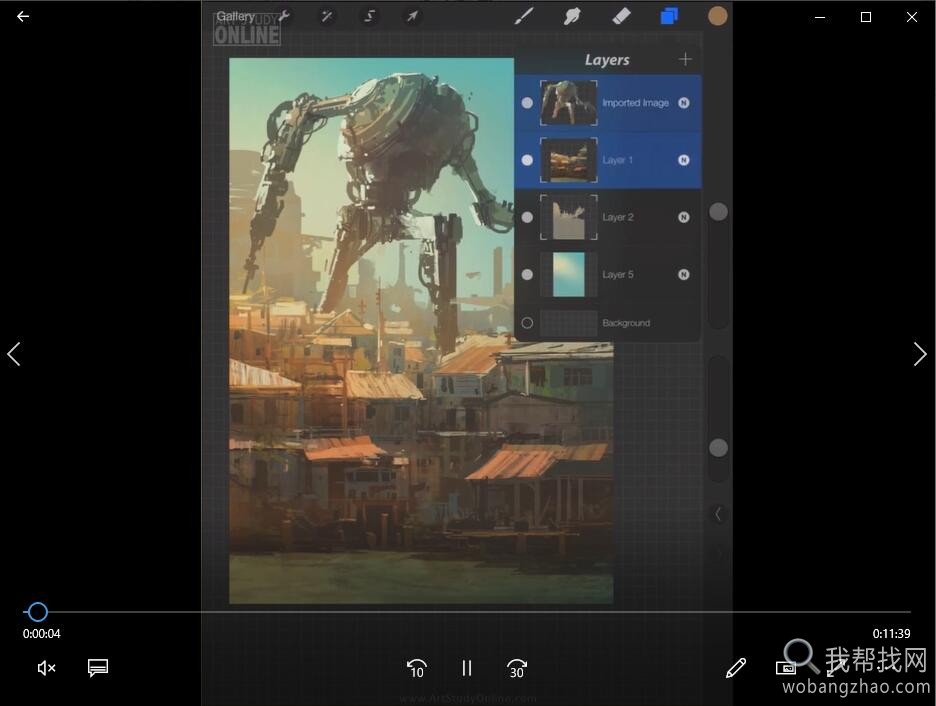The image size is (936, 706).
Task: Click the total duration 0:11:39
Action: [892, 634]
